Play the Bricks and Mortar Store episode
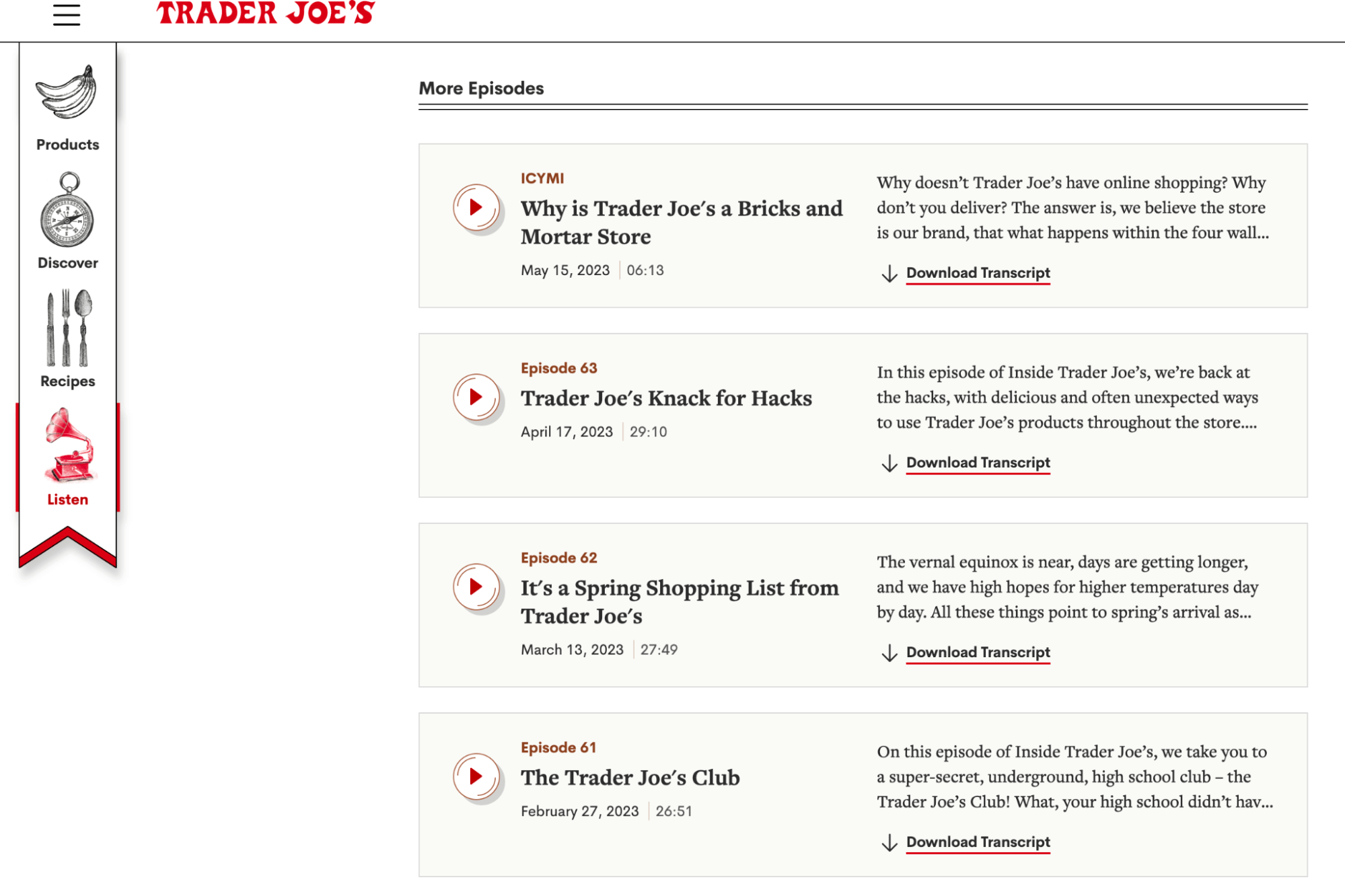1345x896 pixels. [x=476, y=208]
